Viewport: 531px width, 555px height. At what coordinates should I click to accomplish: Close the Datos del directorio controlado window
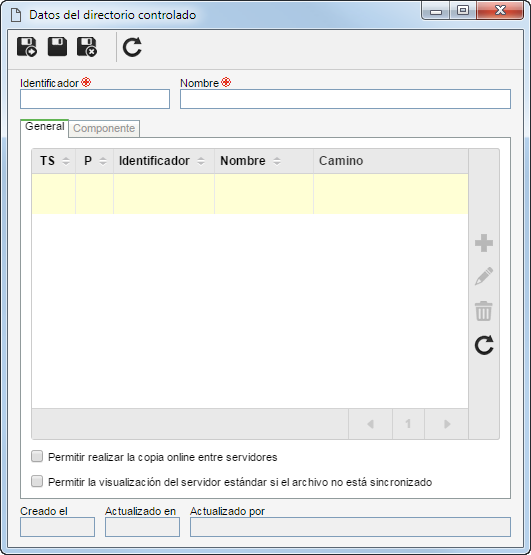[500, 11]
